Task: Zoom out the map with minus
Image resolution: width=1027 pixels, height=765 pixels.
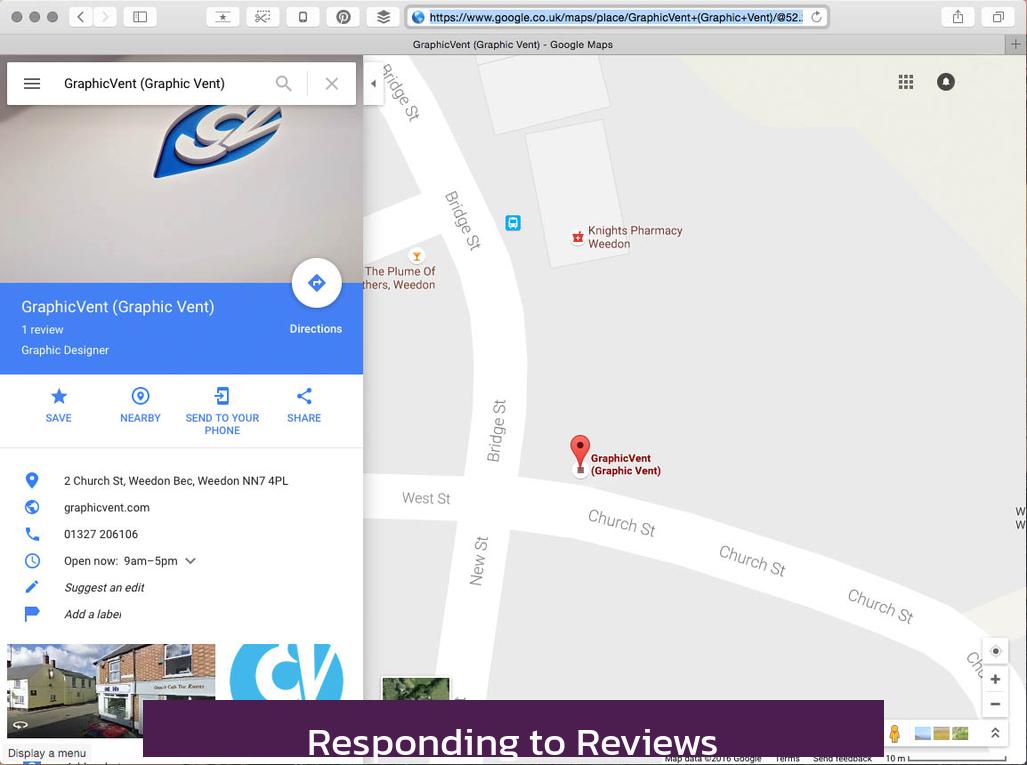Action: 996,704
